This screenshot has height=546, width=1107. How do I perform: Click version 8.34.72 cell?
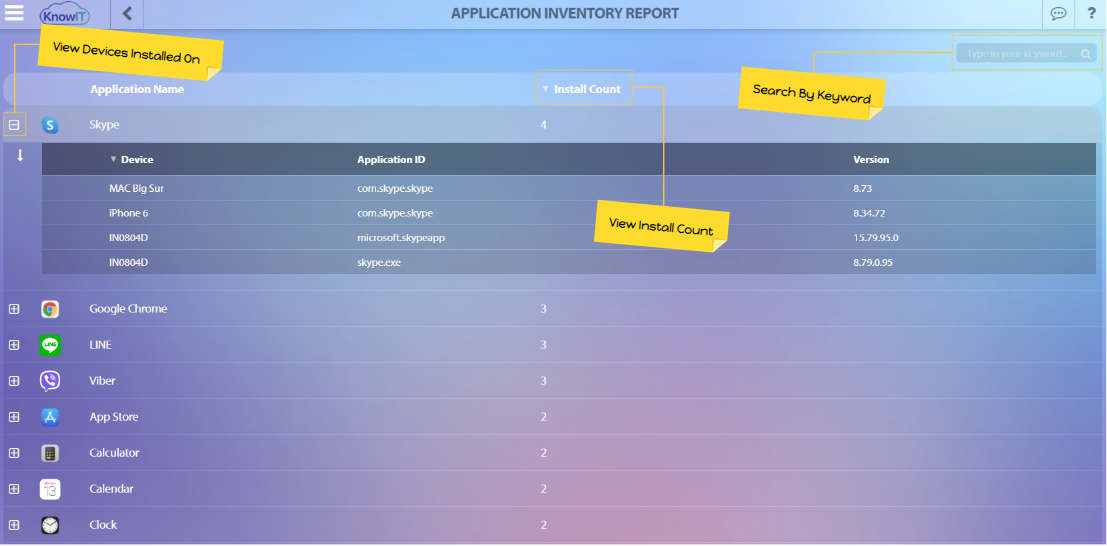(x=870, y=213)
